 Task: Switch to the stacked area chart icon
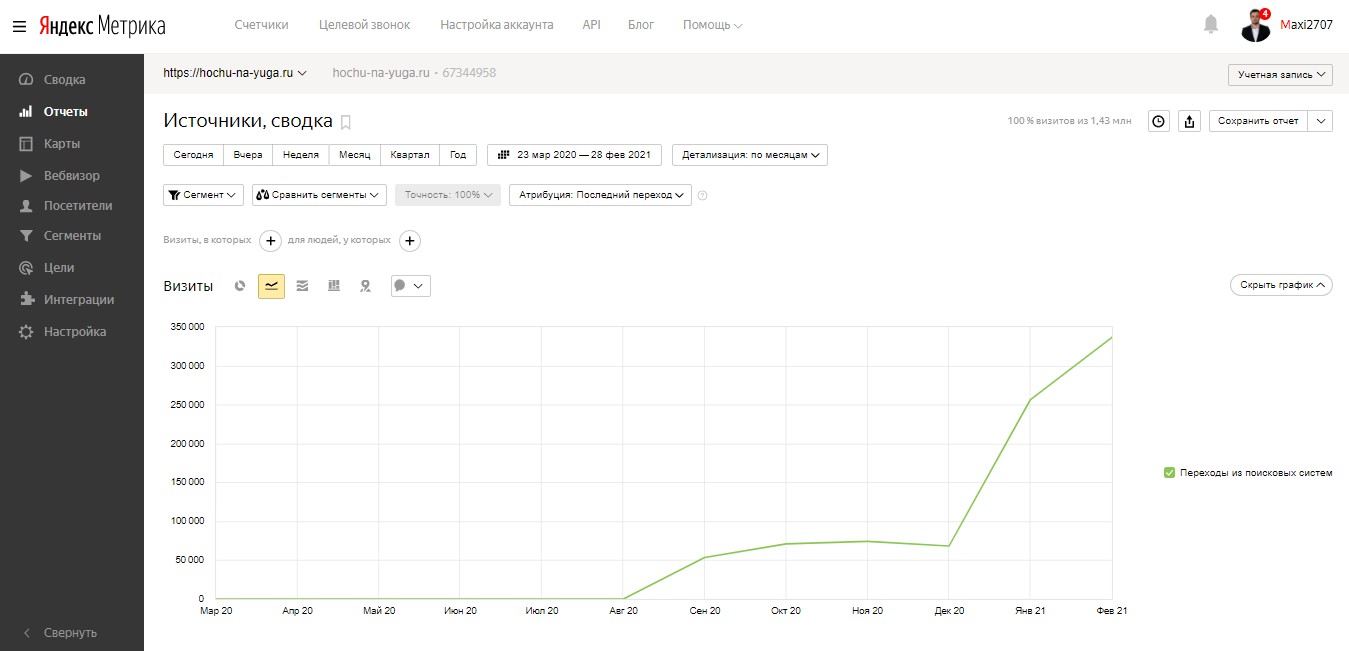[303, 286]
